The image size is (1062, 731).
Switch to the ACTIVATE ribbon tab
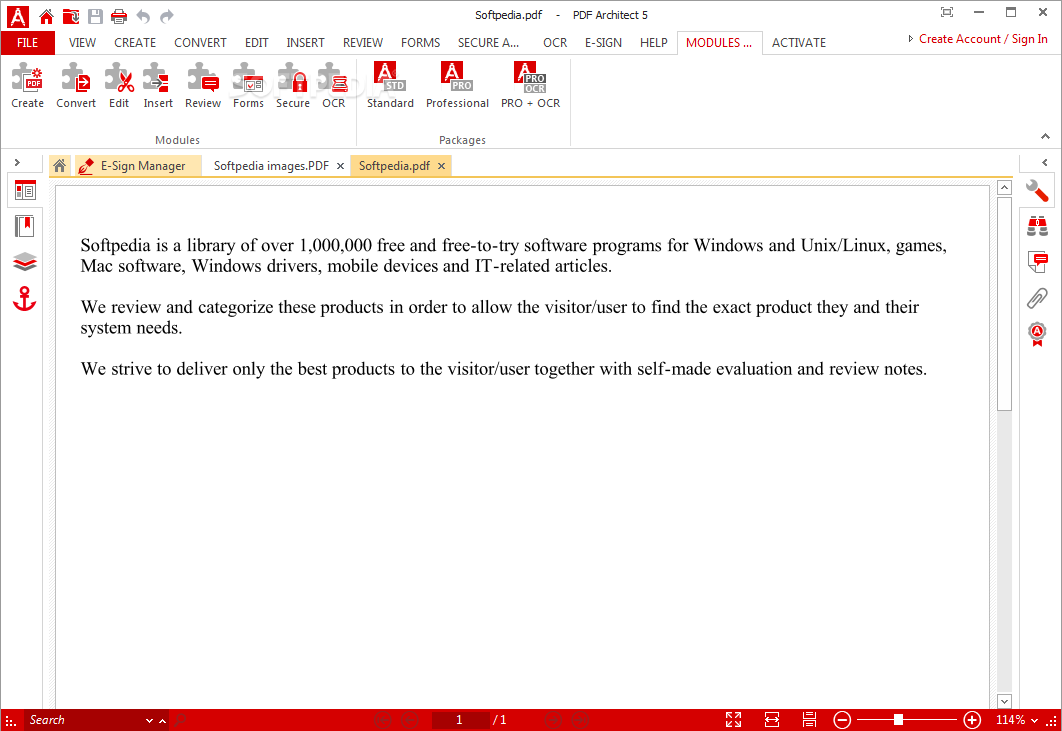pyautogui.click(x=799, y=43)
